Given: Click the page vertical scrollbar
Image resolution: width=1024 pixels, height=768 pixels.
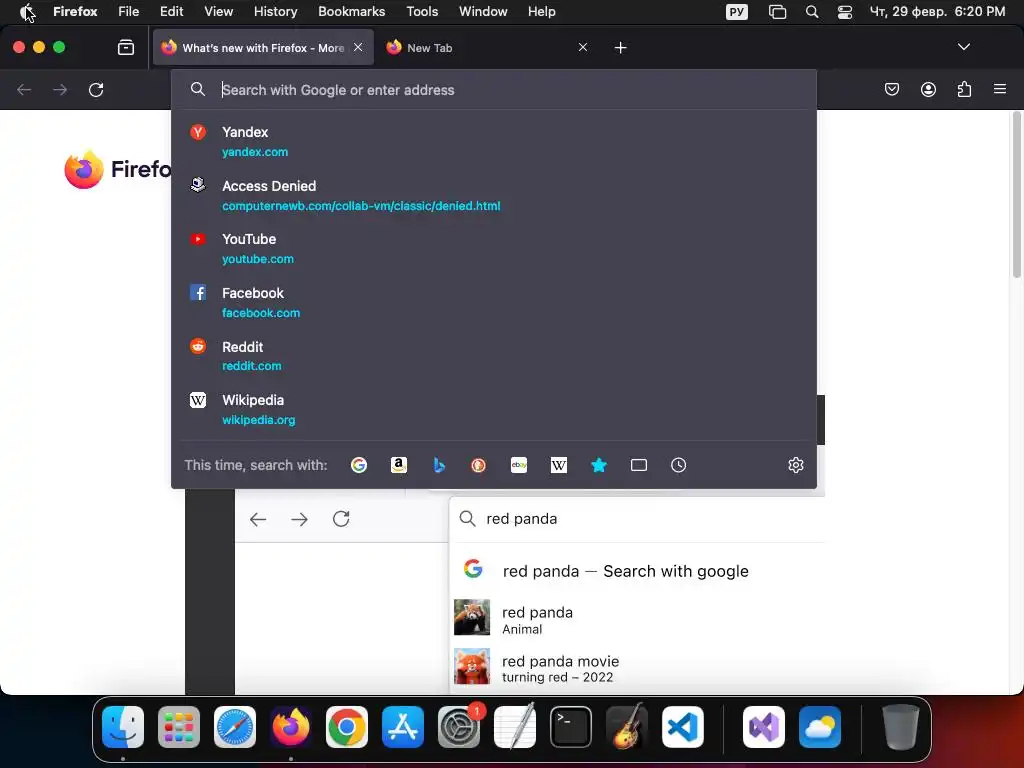Looking at the screenshot, I should click(x=1016, y=196).
